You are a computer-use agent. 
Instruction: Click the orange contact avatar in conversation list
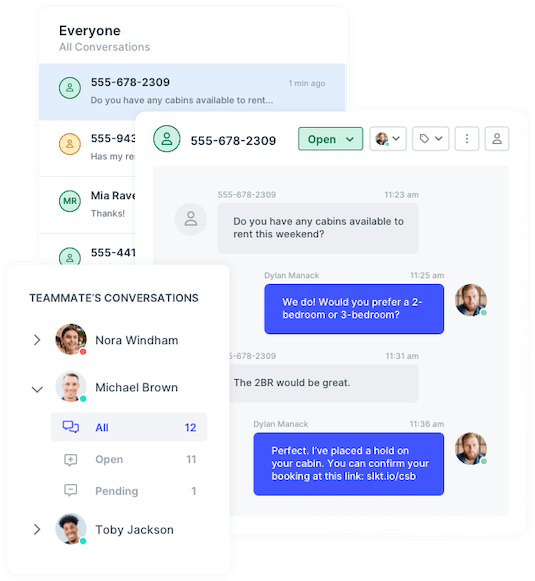tap(70, 144)
